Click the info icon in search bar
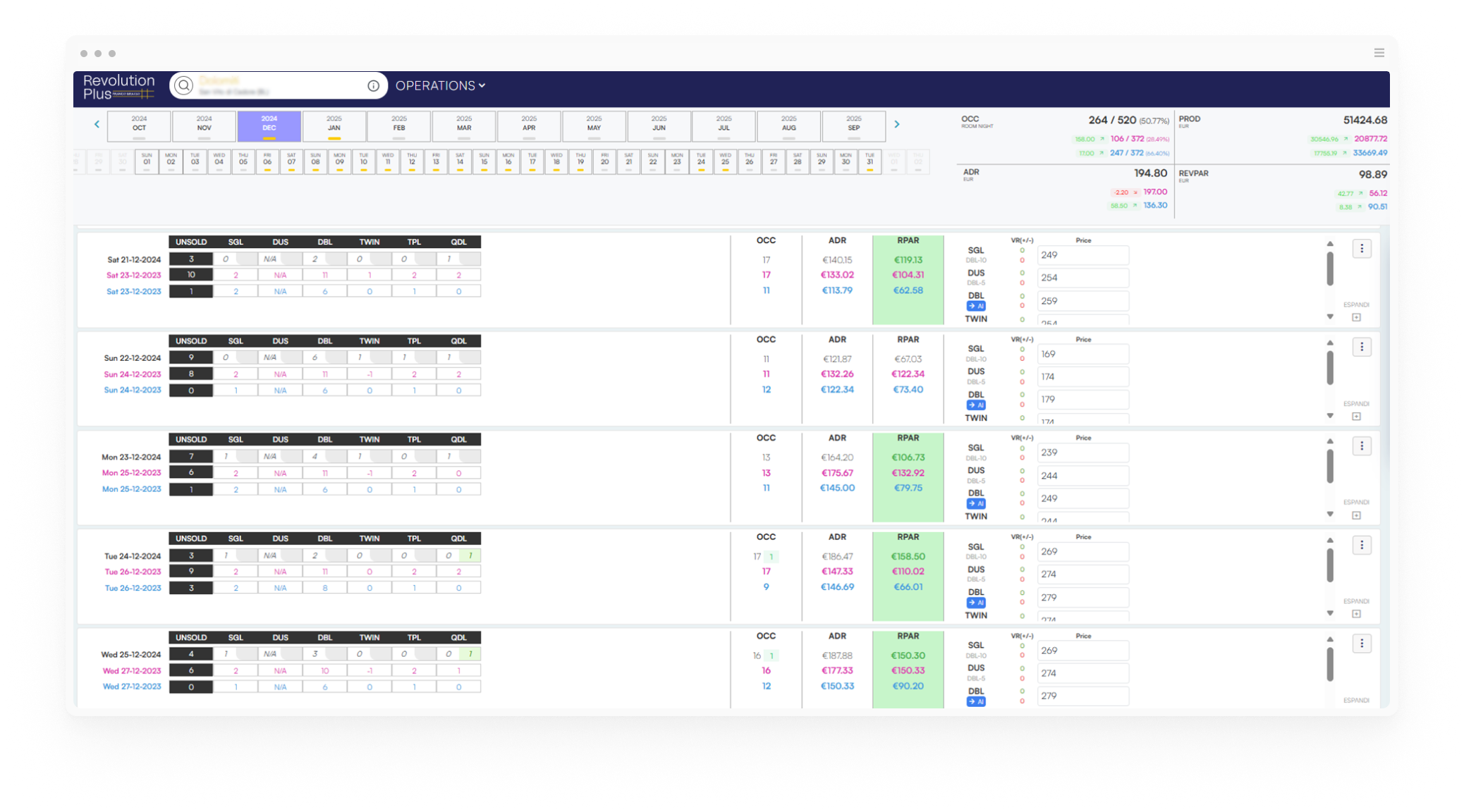 pyautogui.click(x=373, y=86)
